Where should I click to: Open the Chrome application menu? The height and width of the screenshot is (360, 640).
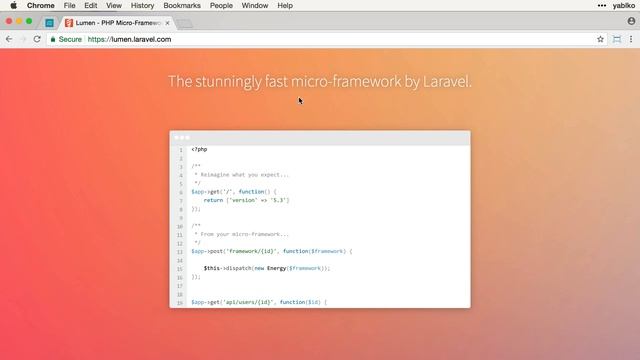point(40,5)
